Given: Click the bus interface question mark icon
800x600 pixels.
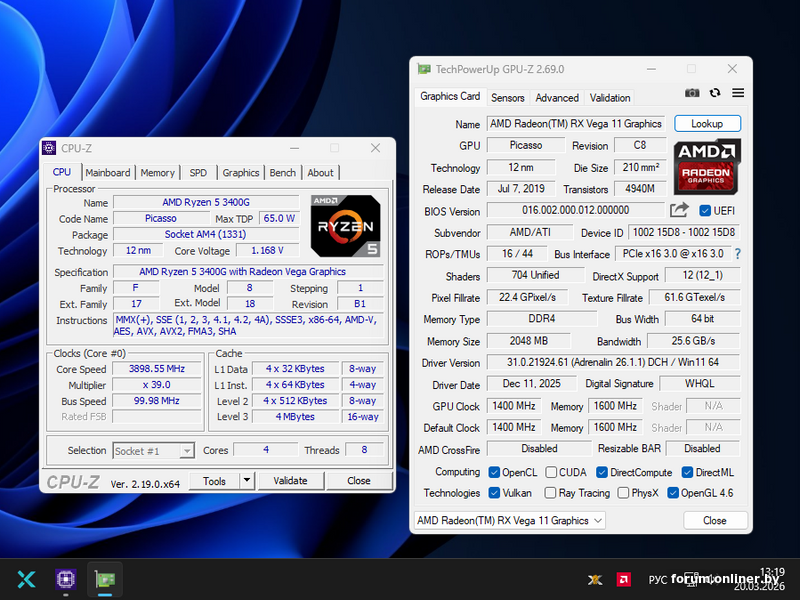Looking at the screenshot, I should [738, 254].
